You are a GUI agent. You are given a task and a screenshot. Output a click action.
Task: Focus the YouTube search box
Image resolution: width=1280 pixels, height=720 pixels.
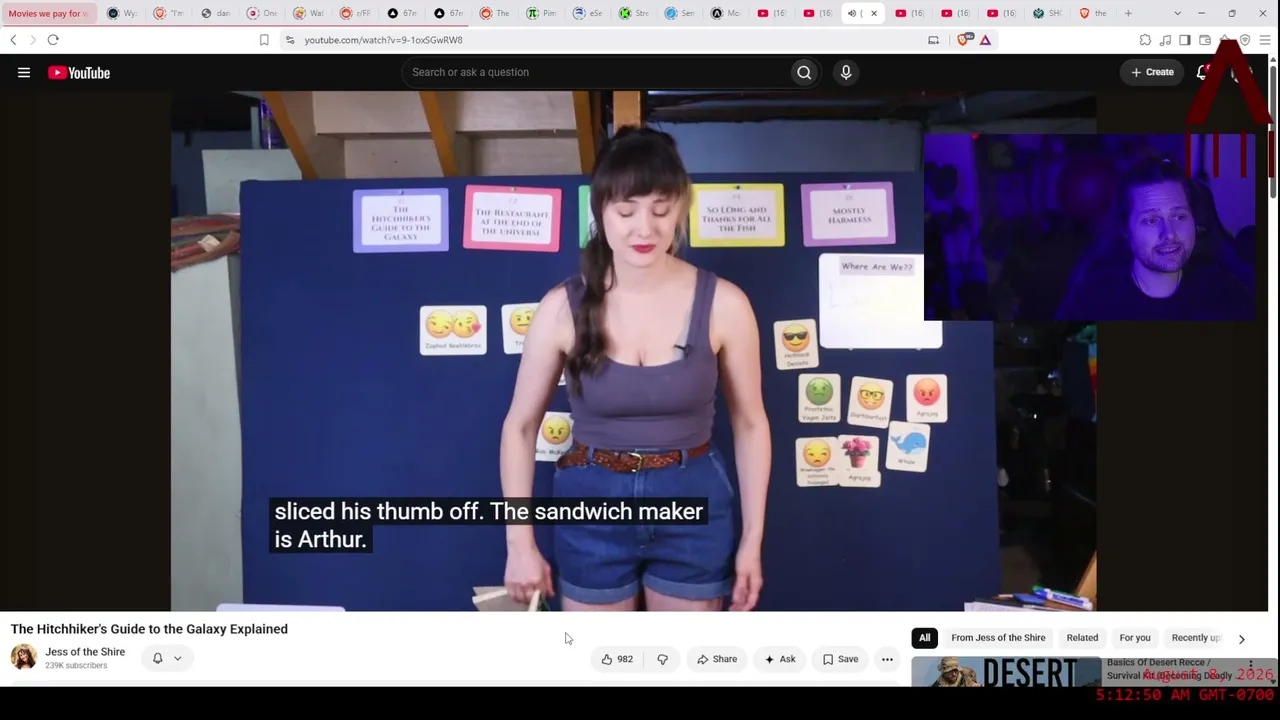[598, 72]
